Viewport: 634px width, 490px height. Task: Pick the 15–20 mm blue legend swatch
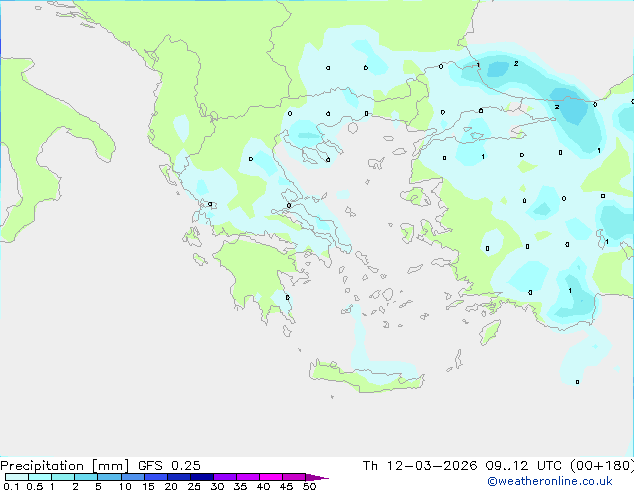tap(156, 477)
